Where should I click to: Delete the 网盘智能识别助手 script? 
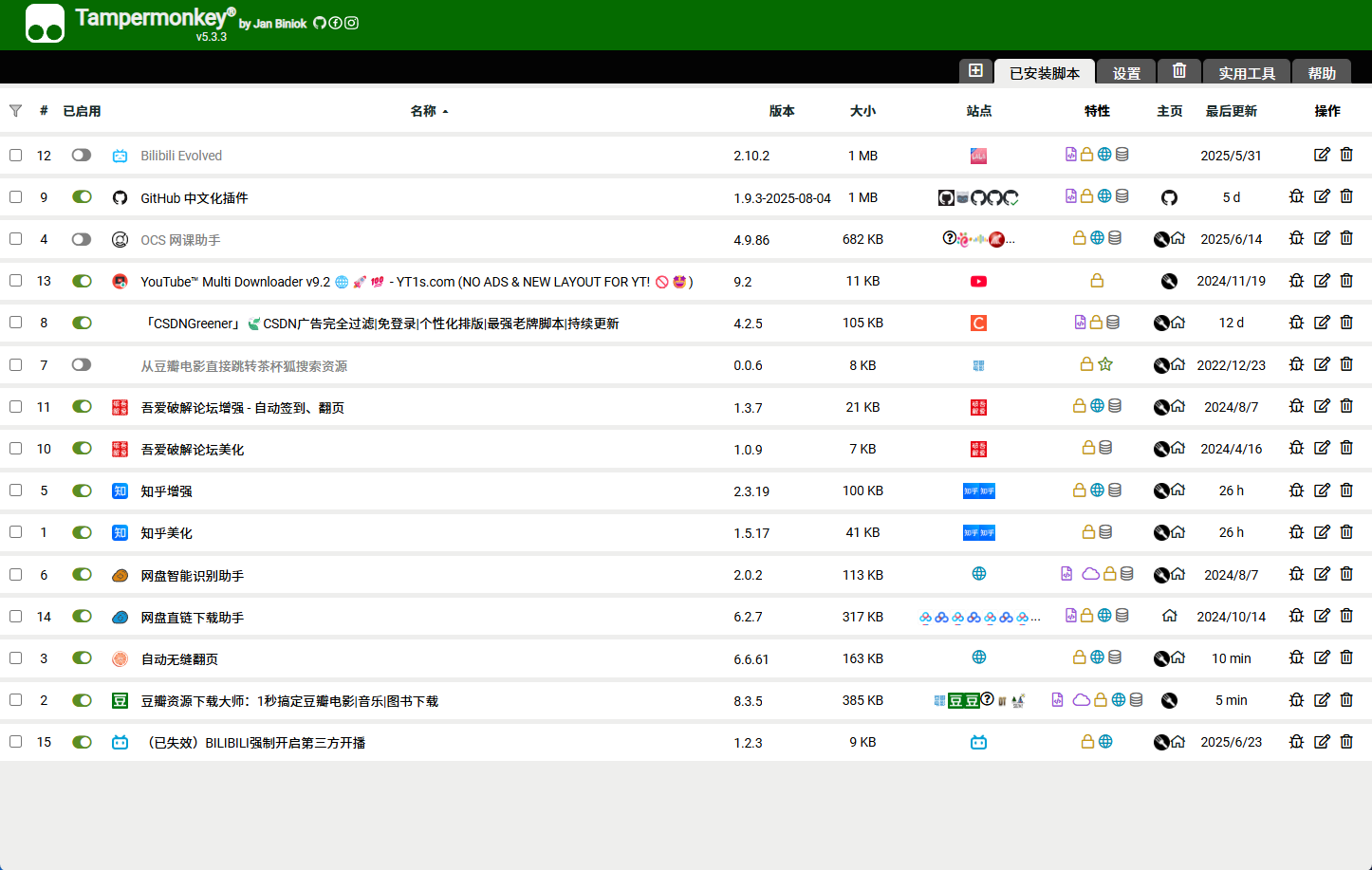(x=1346, y=574)
